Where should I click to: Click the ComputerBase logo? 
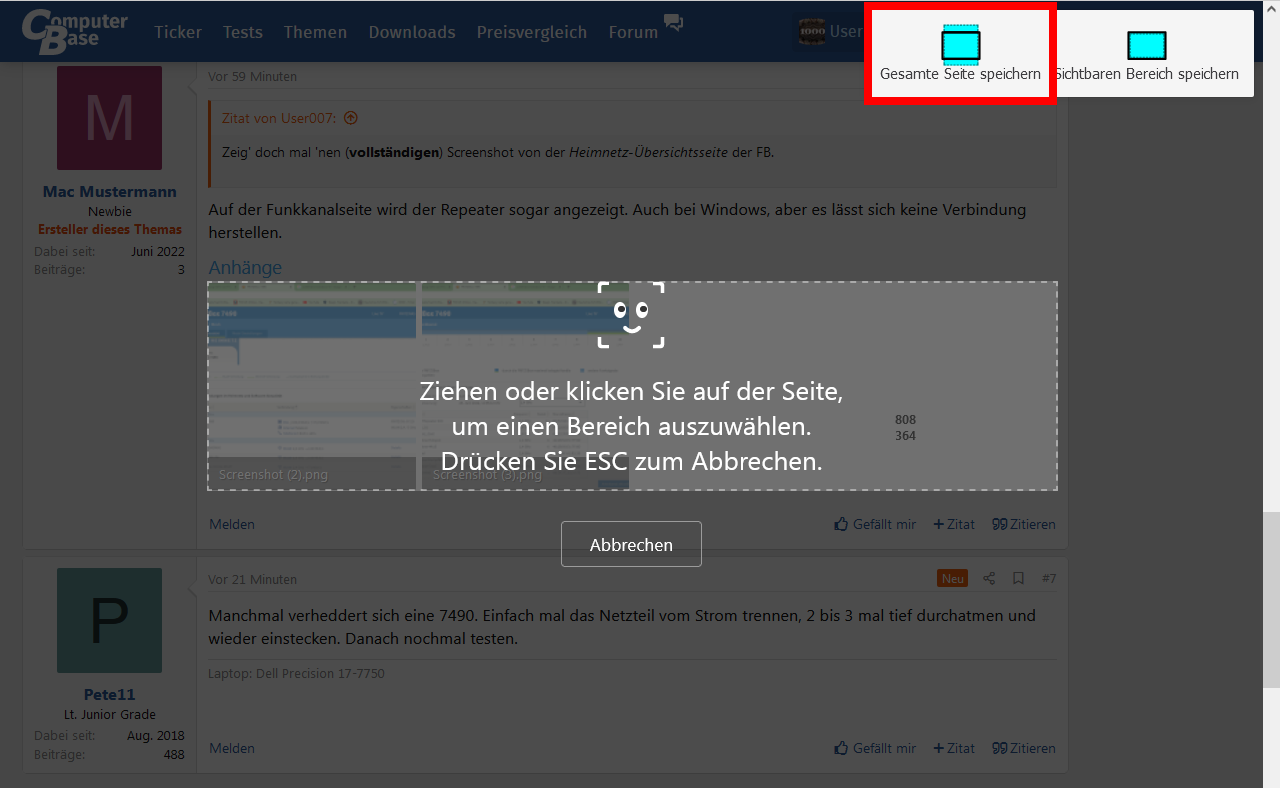75,31
